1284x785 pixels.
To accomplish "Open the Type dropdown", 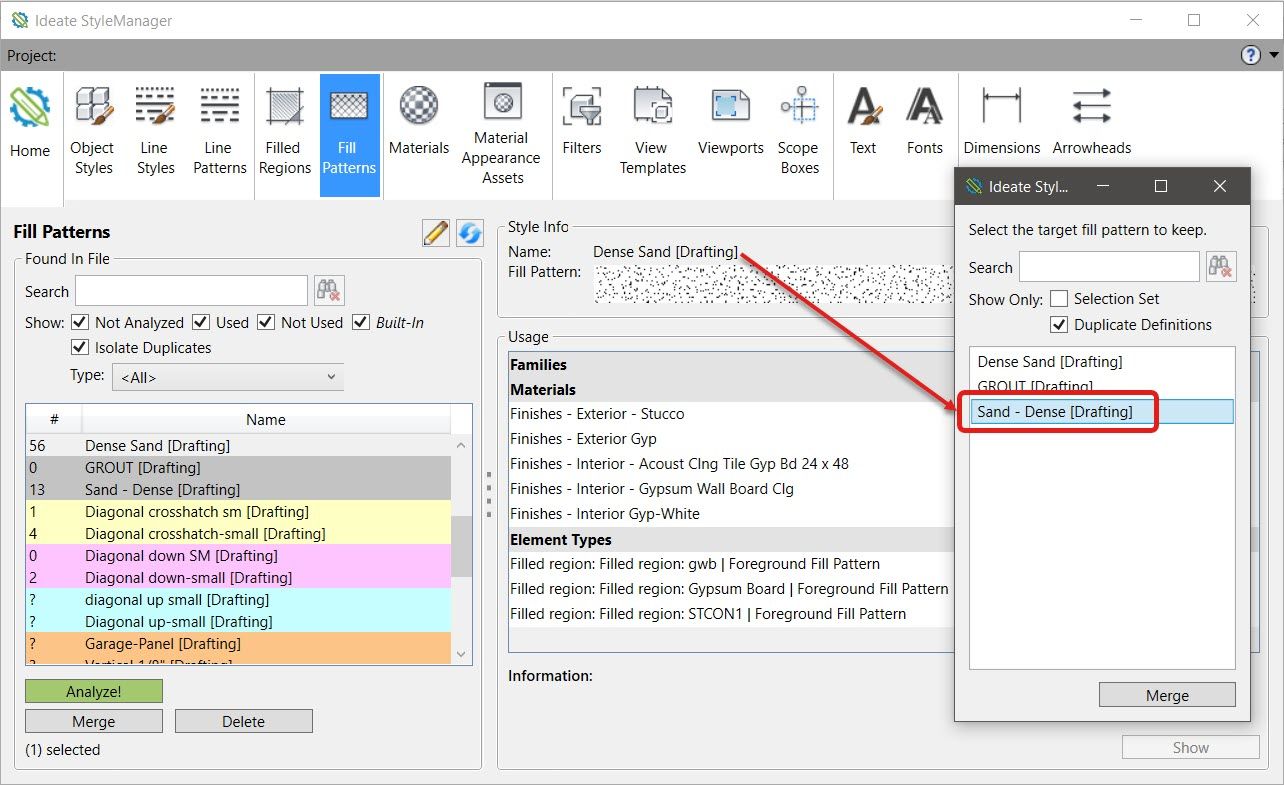I will click(228, 377).
